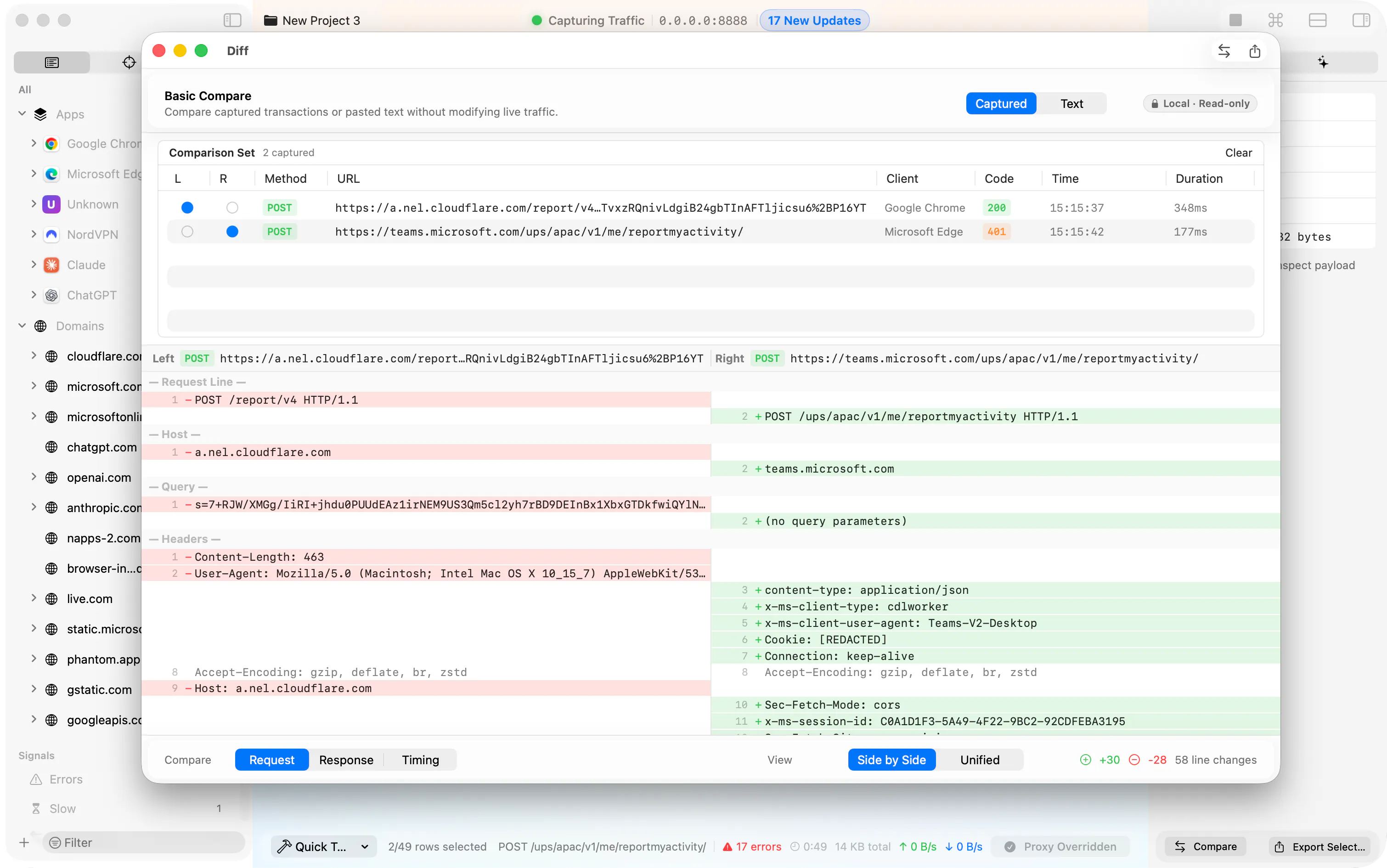Click Clear in Comparison Set
This screenshot has width=1387, height=868.
coord(1238,152)
